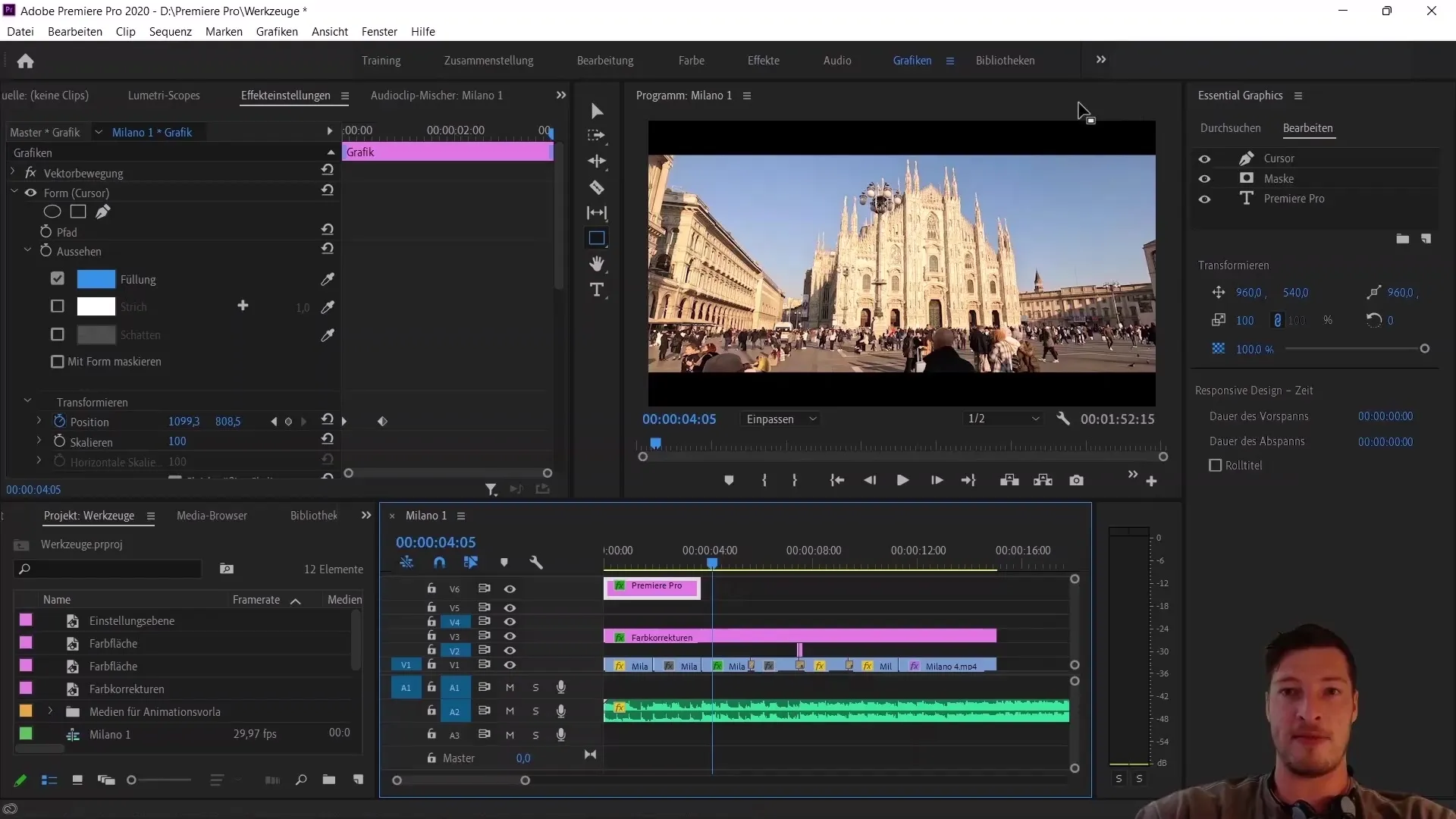Open Program monitor wrench settings
This screenshot has height=819, width=1456.
click(x=1063, y=419)
